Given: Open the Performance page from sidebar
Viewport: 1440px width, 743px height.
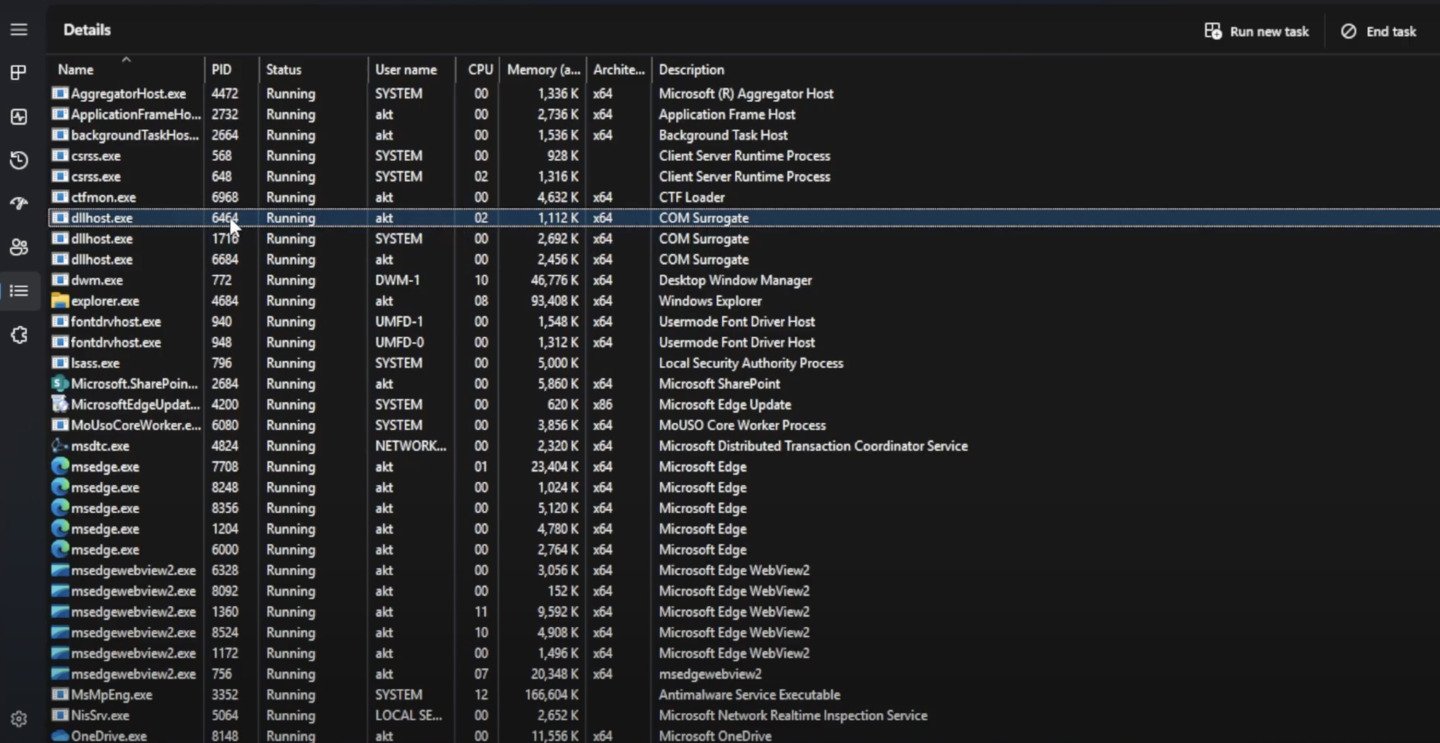Looking at the screenshot, I should click(19, 117).
